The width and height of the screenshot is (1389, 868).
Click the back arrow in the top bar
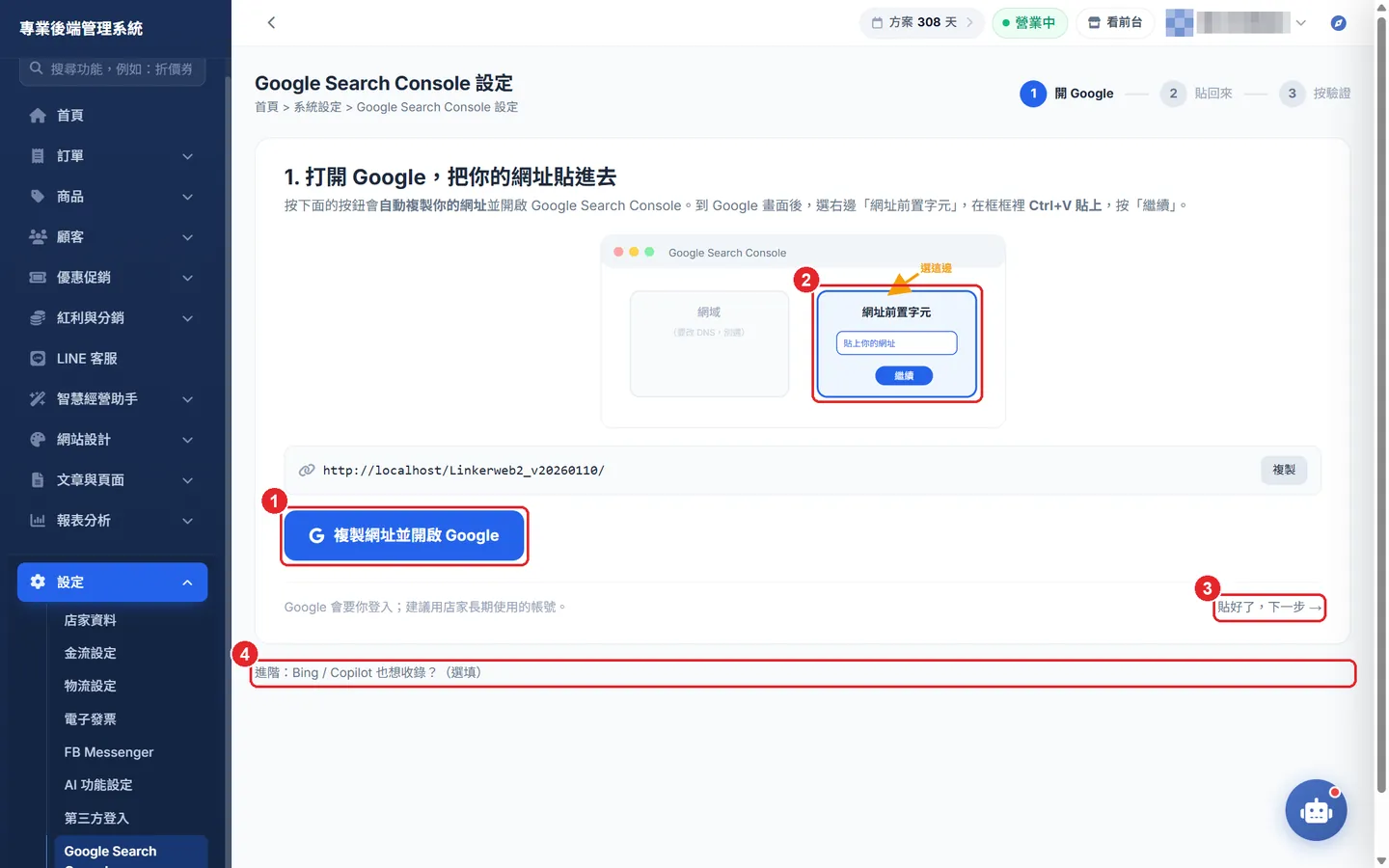click(x=271, y=22)
